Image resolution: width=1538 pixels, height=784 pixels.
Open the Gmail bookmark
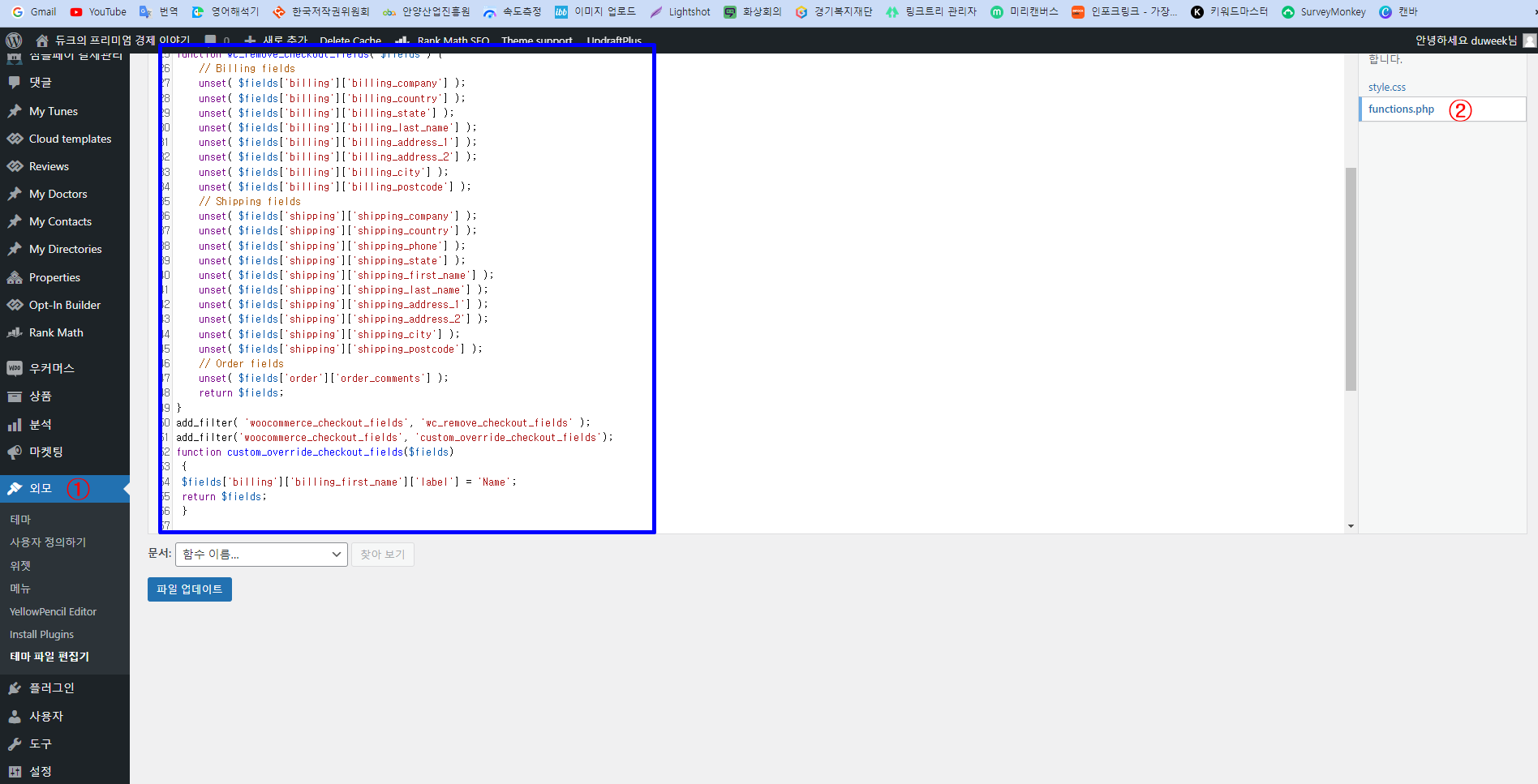[33, 11]
